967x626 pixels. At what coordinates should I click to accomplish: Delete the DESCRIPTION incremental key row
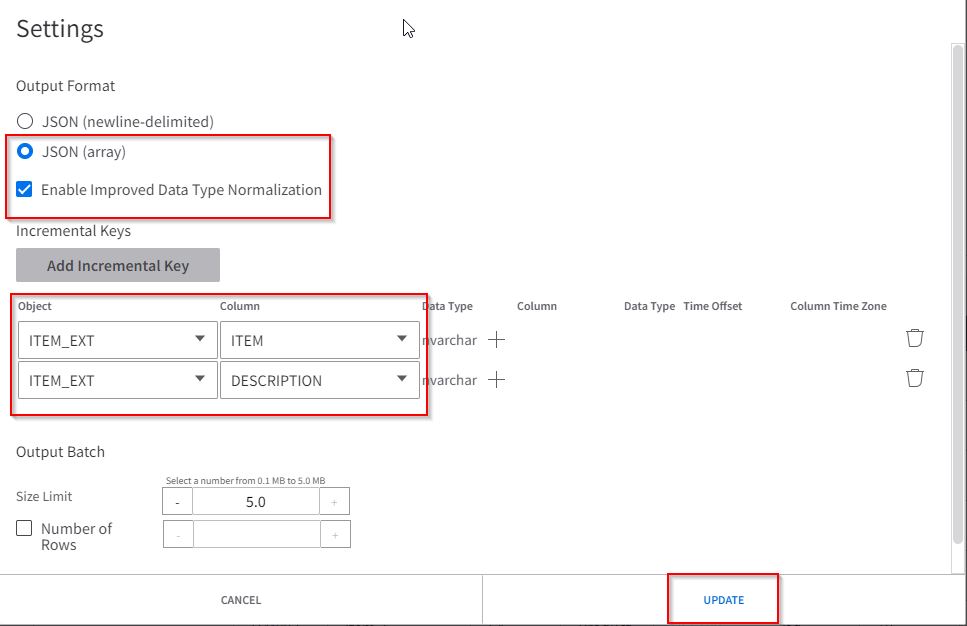914,378
